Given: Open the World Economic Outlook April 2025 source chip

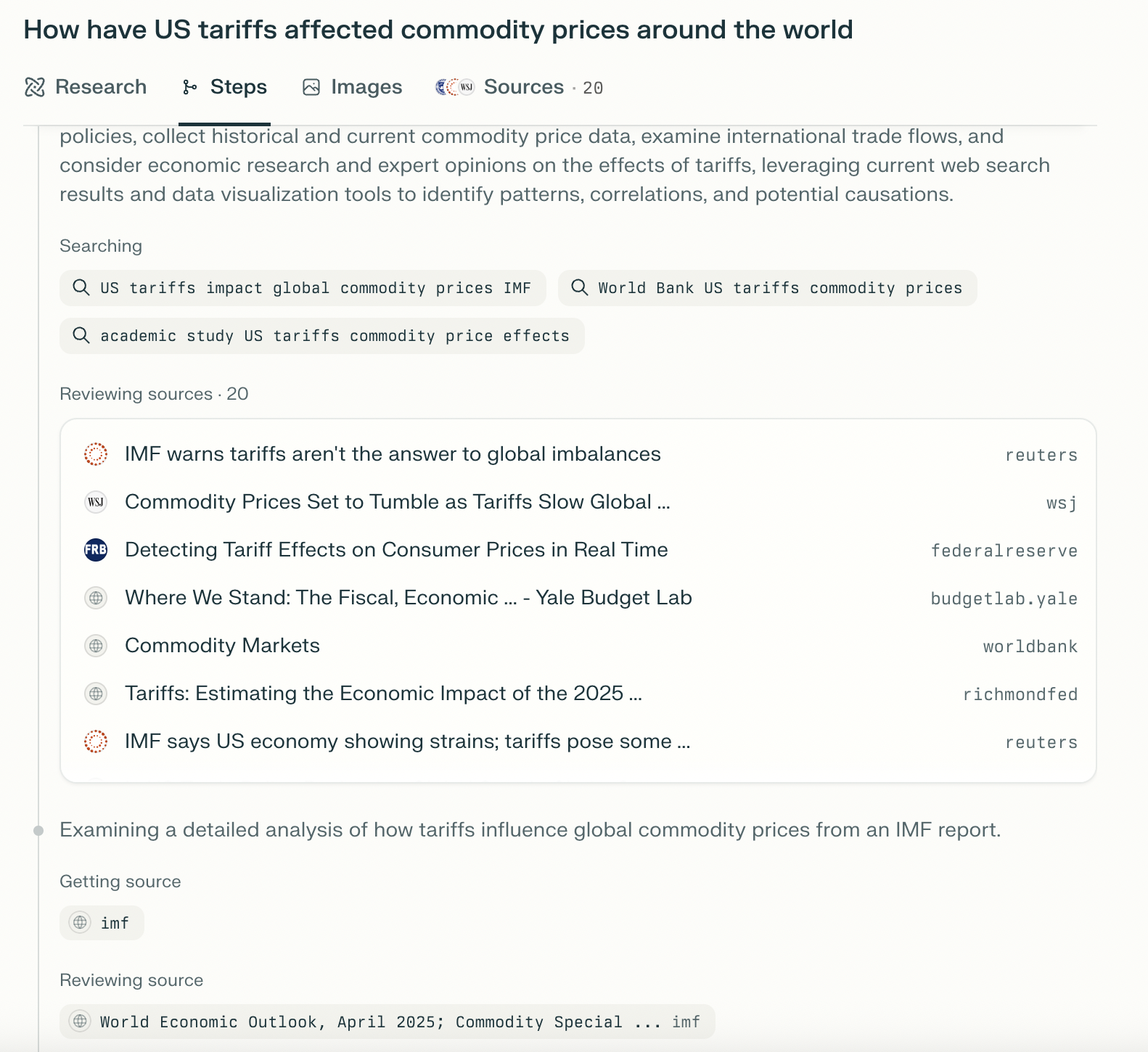Looking at the screenshot, I should coord(387,1022).
